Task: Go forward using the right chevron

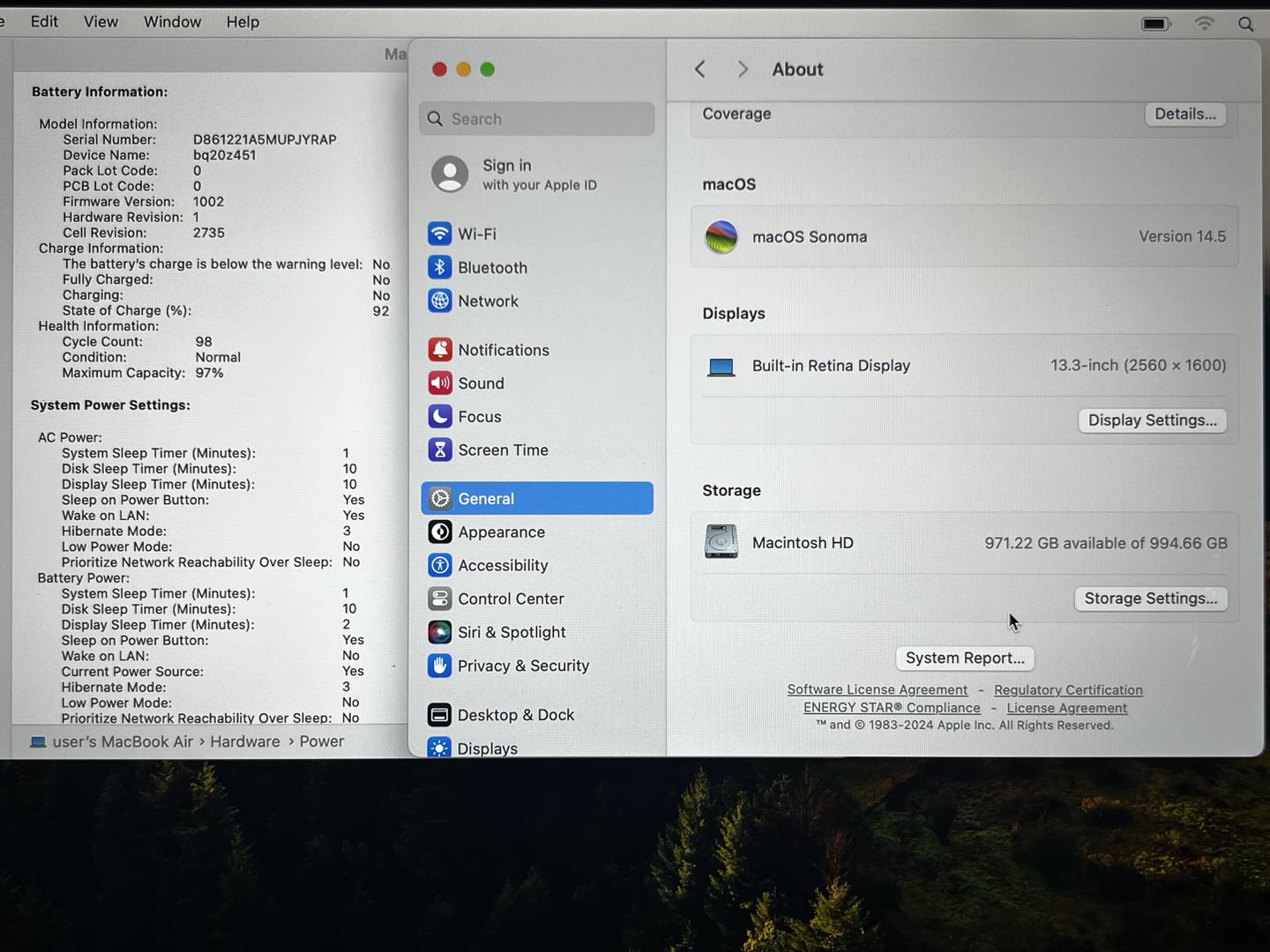Action: click(743, 70)
